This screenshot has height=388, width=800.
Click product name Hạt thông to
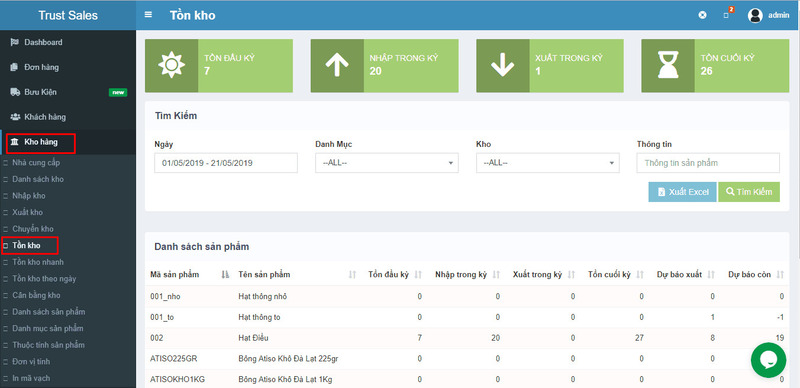(x=259, y=317)
